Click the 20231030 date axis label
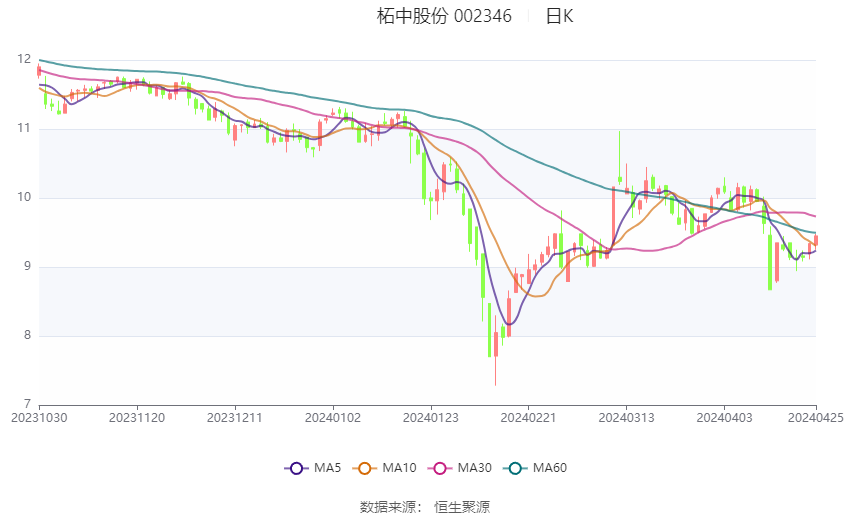 click(39, 416)
